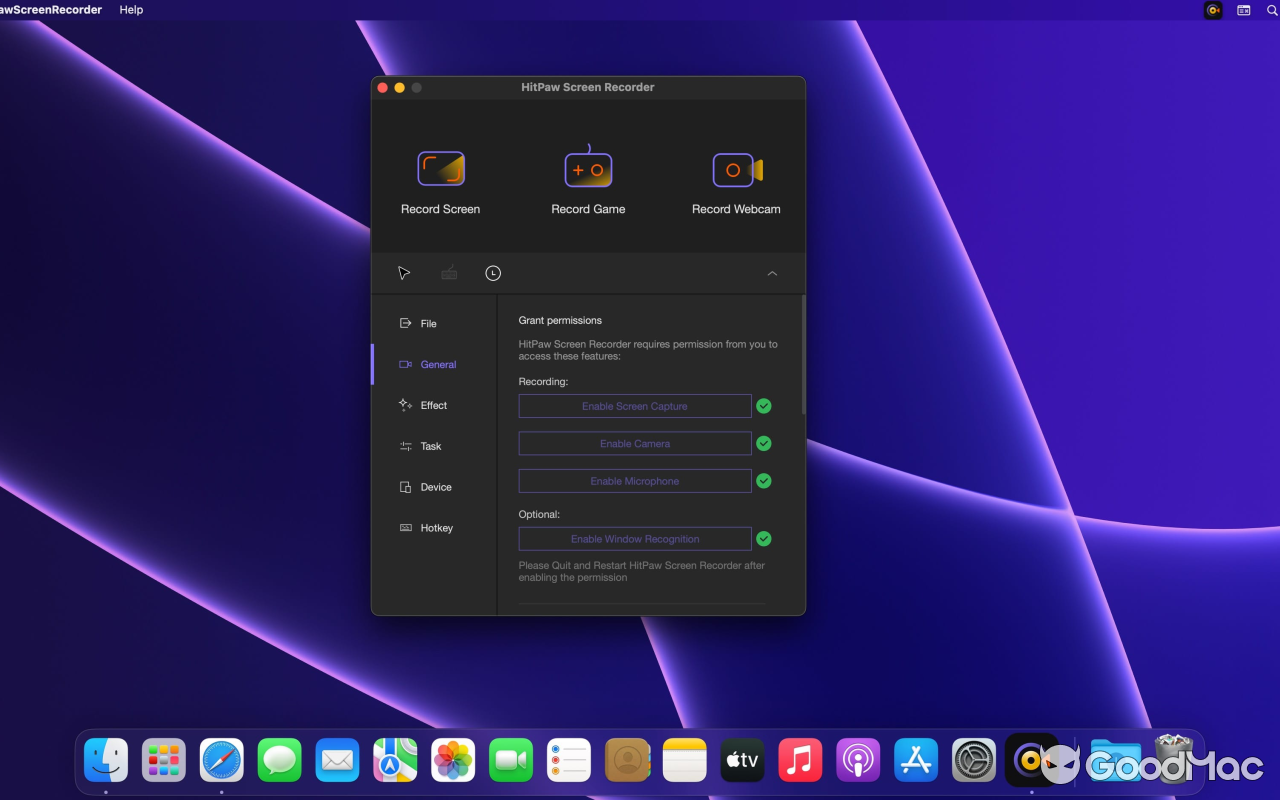
Task: Click the green checkmark next to Enable Camera
Action: 763,443
